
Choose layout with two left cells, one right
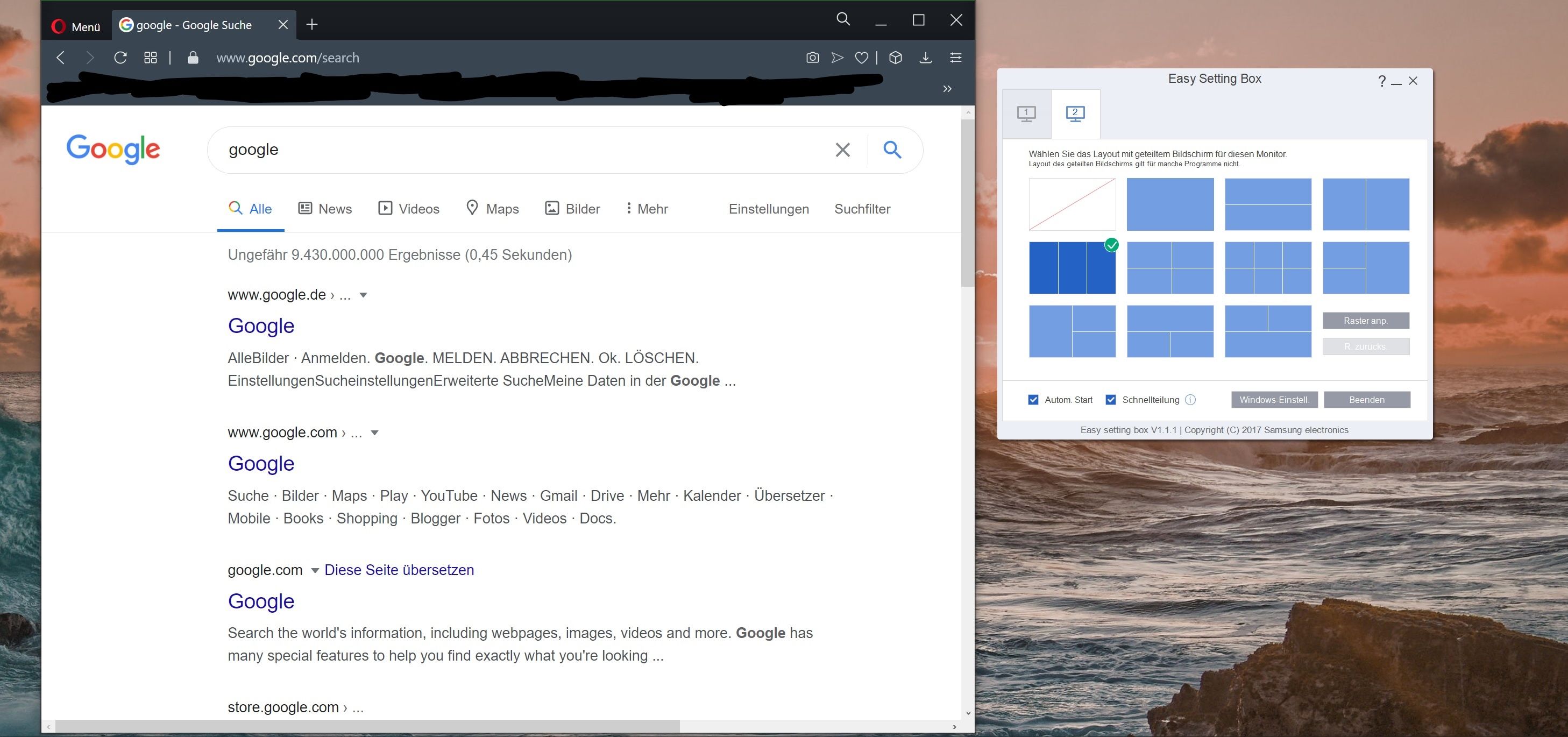point(1366,268)
